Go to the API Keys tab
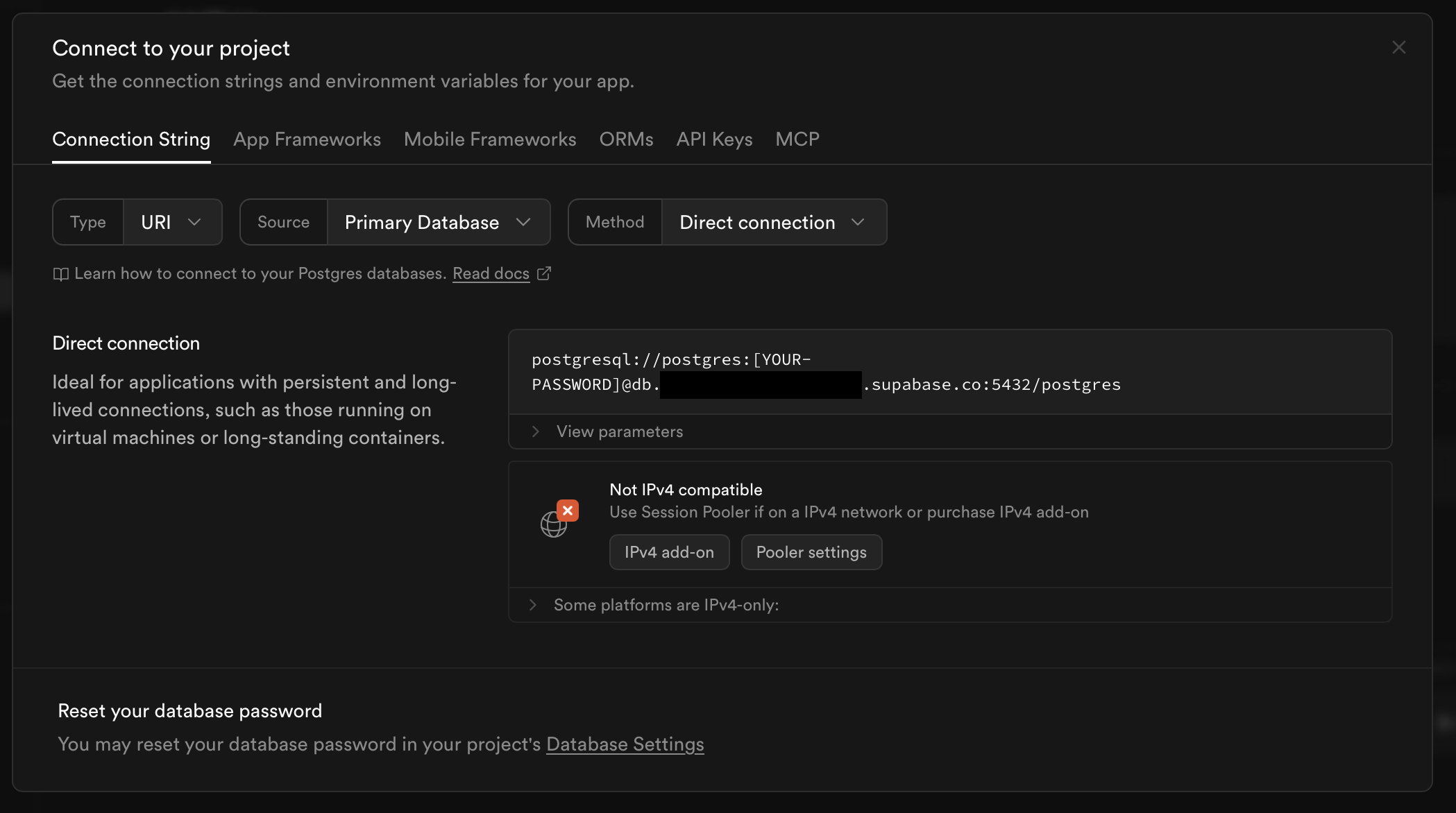This screenshot has width=1456, height=813. [x=714, y=139]
